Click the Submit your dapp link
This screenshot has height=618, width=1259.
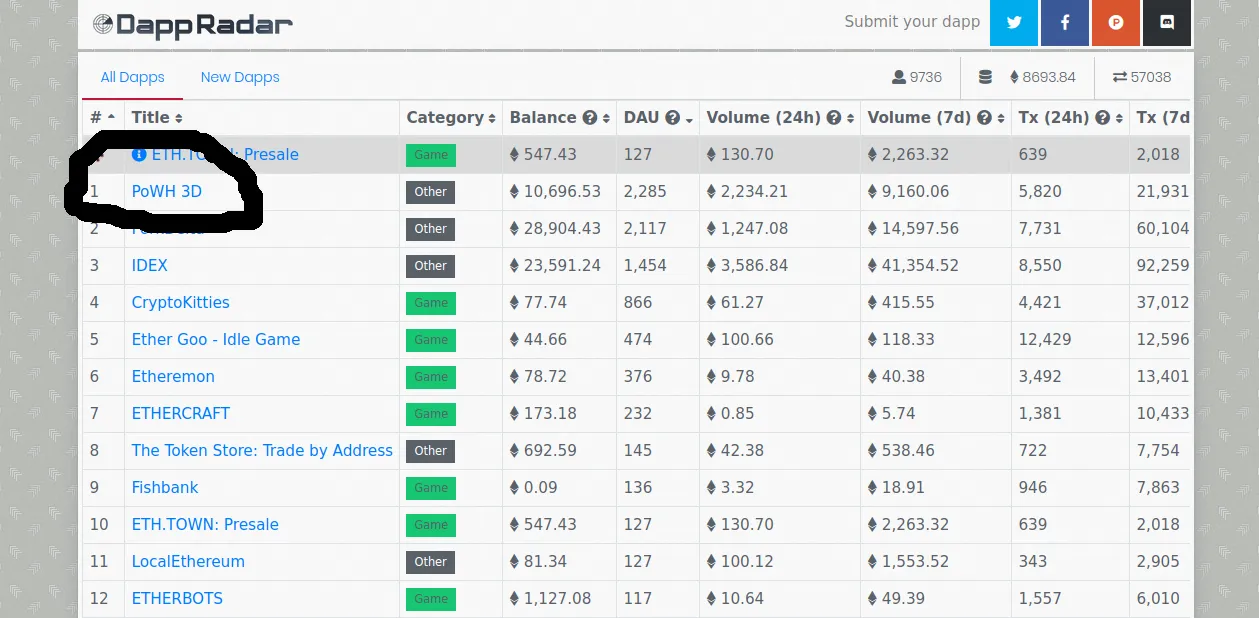click(x=912, y=21)
